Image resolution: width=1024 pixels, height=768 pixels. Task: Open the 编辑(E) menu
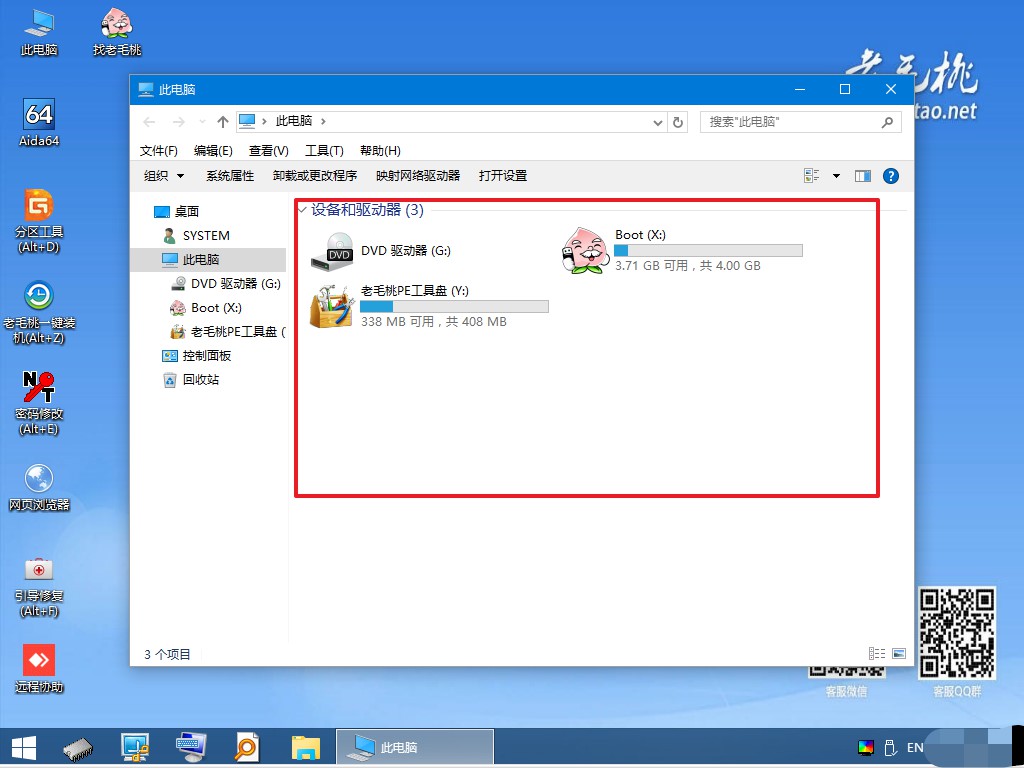pyautogui.click(x=213, y=151)
